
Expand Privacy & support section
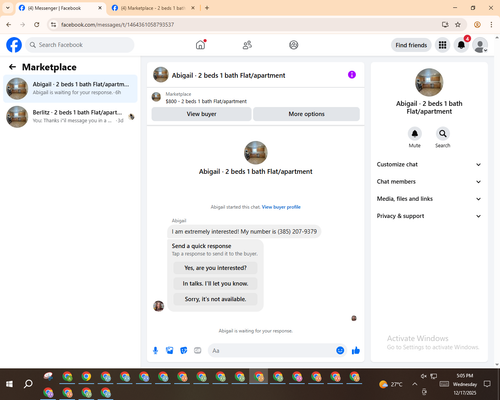(429, 216)
